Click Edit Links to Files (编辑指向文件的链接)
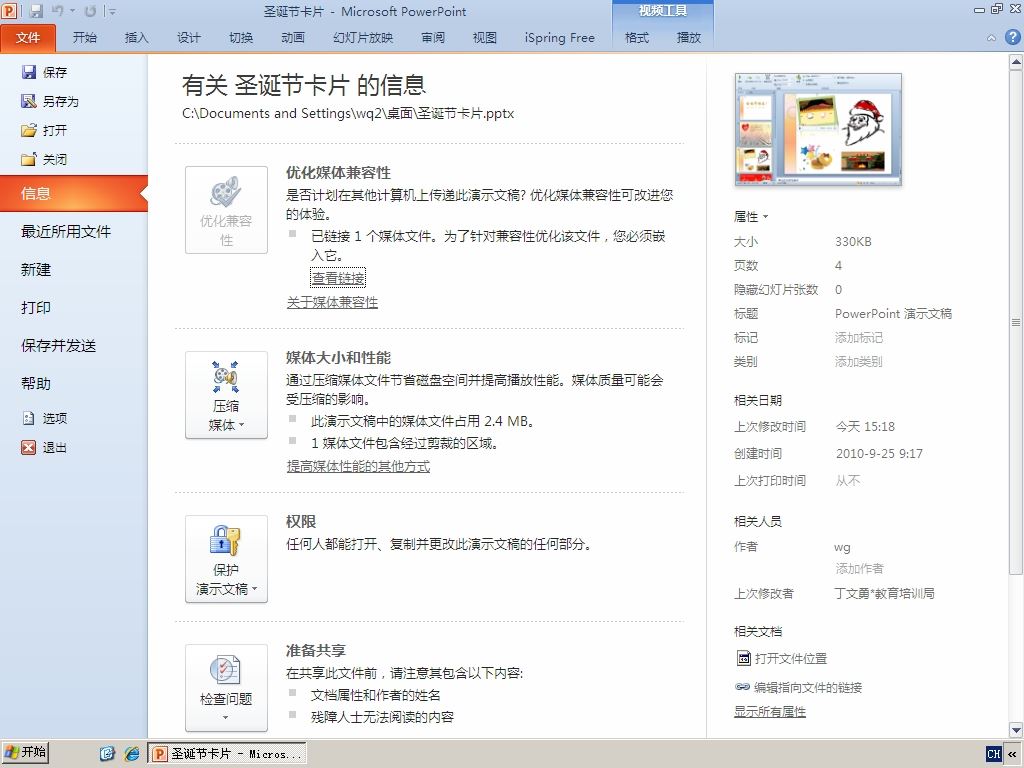This screenshot has height=768, width=1024. 799,687
